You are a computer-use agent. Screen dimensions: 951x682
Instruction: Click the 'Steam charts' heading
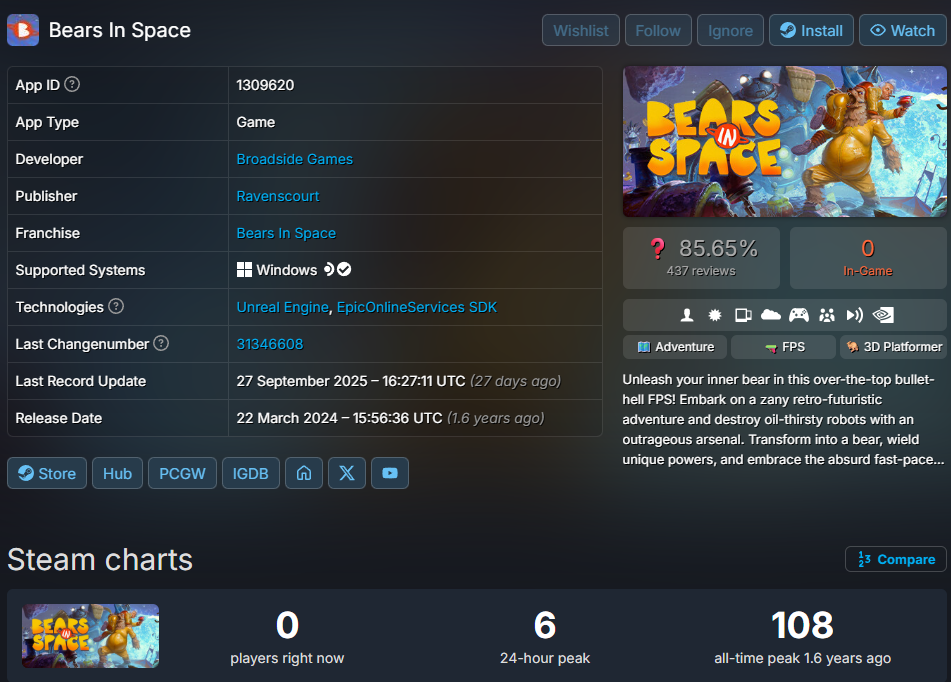click(100, 559)
